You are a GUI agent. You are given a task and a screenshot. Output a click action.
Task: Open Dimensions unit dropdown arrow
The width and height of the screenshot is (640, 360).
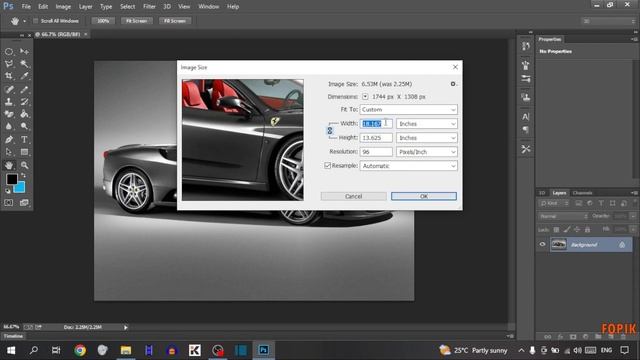[x=365, y=97]
